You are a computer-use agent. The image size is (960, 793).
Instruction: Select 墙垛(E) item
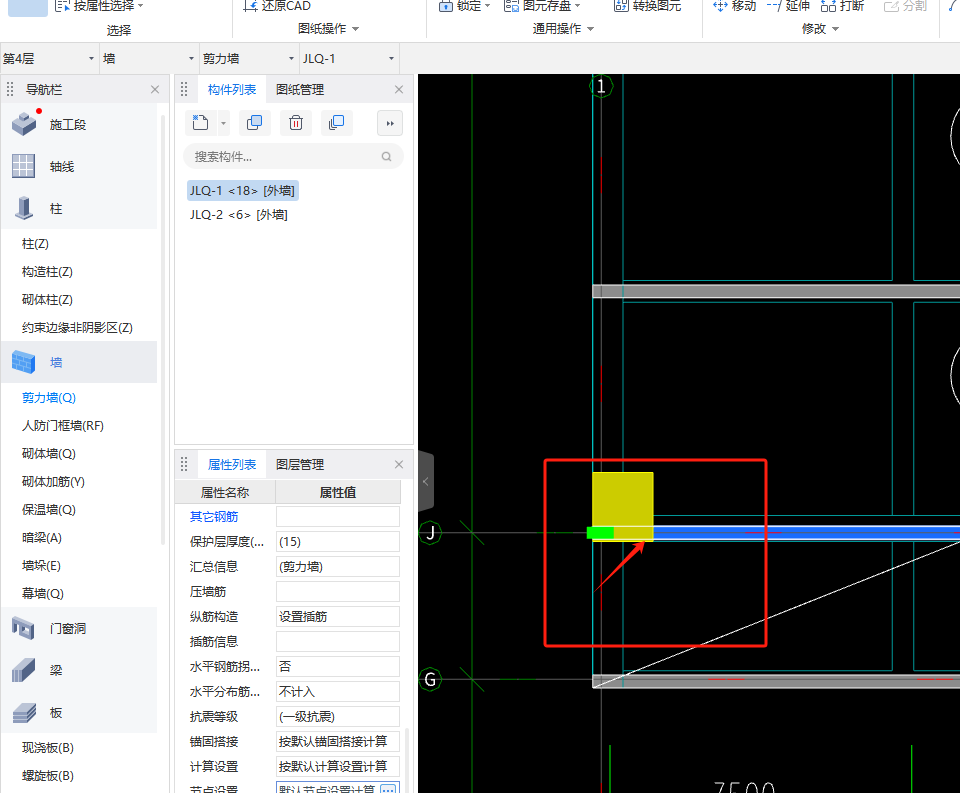coord(41,566)
